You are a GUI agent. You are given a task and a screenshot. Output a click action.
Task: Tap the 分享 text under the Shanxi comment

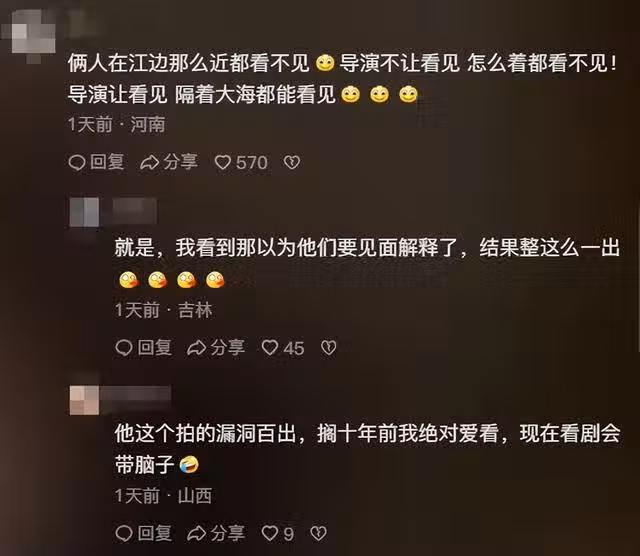227,533
